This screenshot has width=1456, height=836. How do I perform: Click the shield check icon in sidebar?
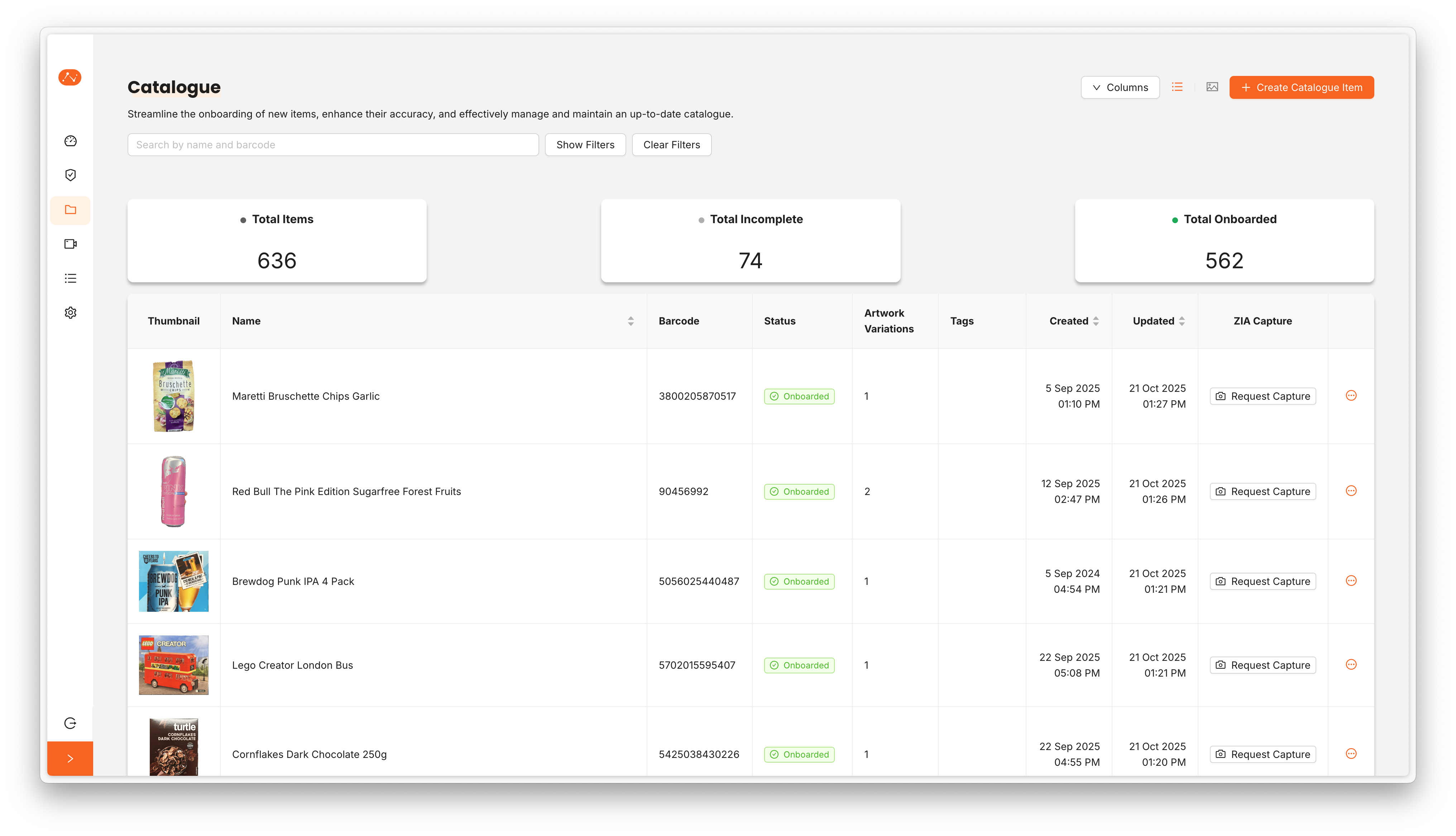point(70,175)
